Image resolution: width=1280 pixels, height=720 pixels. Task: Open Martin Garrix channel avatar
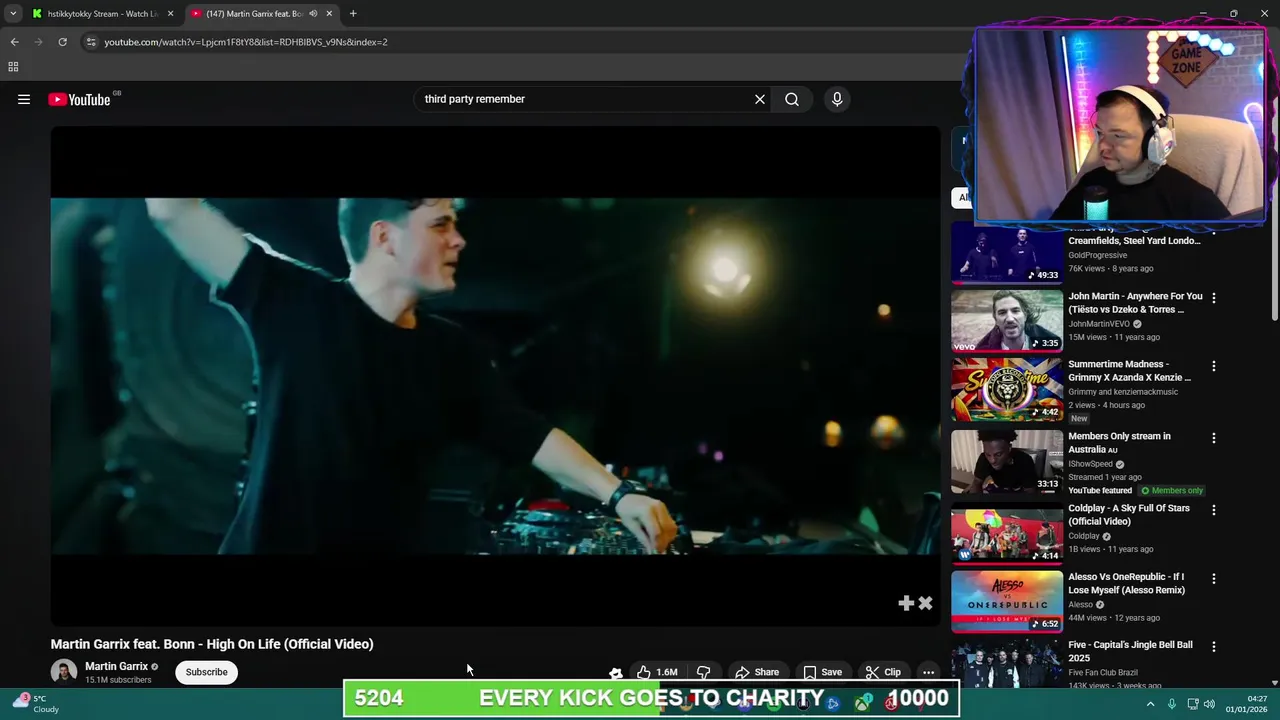point(64,672)
